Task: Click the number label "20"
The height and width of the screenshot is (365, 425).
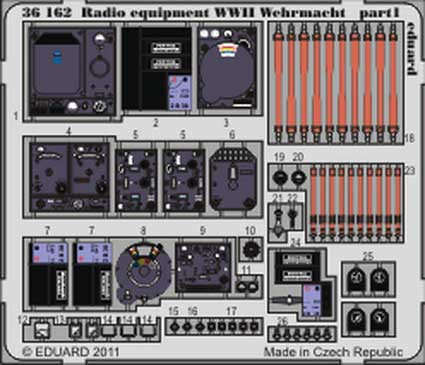Action: [x=298, y=157]
